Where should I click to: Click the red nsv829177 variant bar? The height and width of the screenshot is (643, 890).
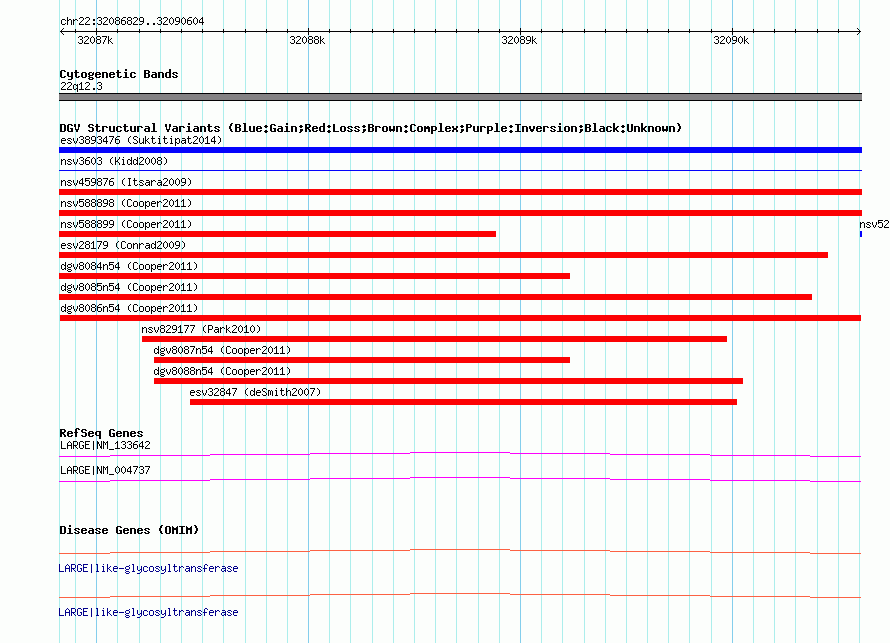click(434, 339)
